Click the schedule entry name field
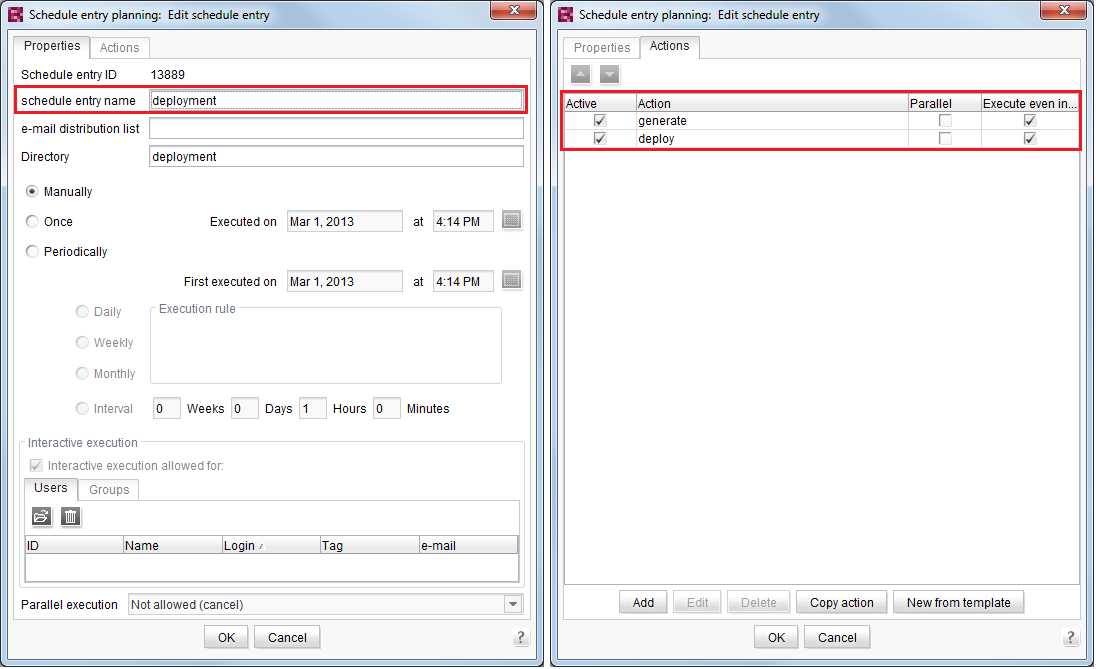The height and width of the screenshot is (669, 1096). coord(336,100)
